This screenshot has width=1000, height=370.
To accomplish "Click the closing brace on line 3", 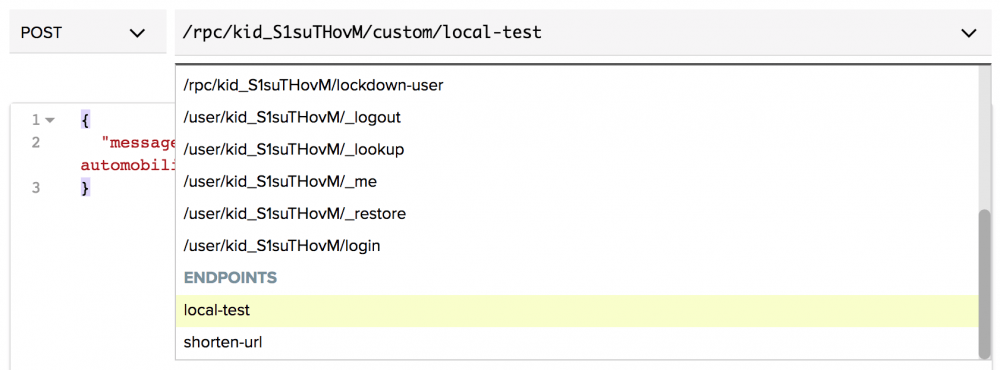I will click(85, 188).
